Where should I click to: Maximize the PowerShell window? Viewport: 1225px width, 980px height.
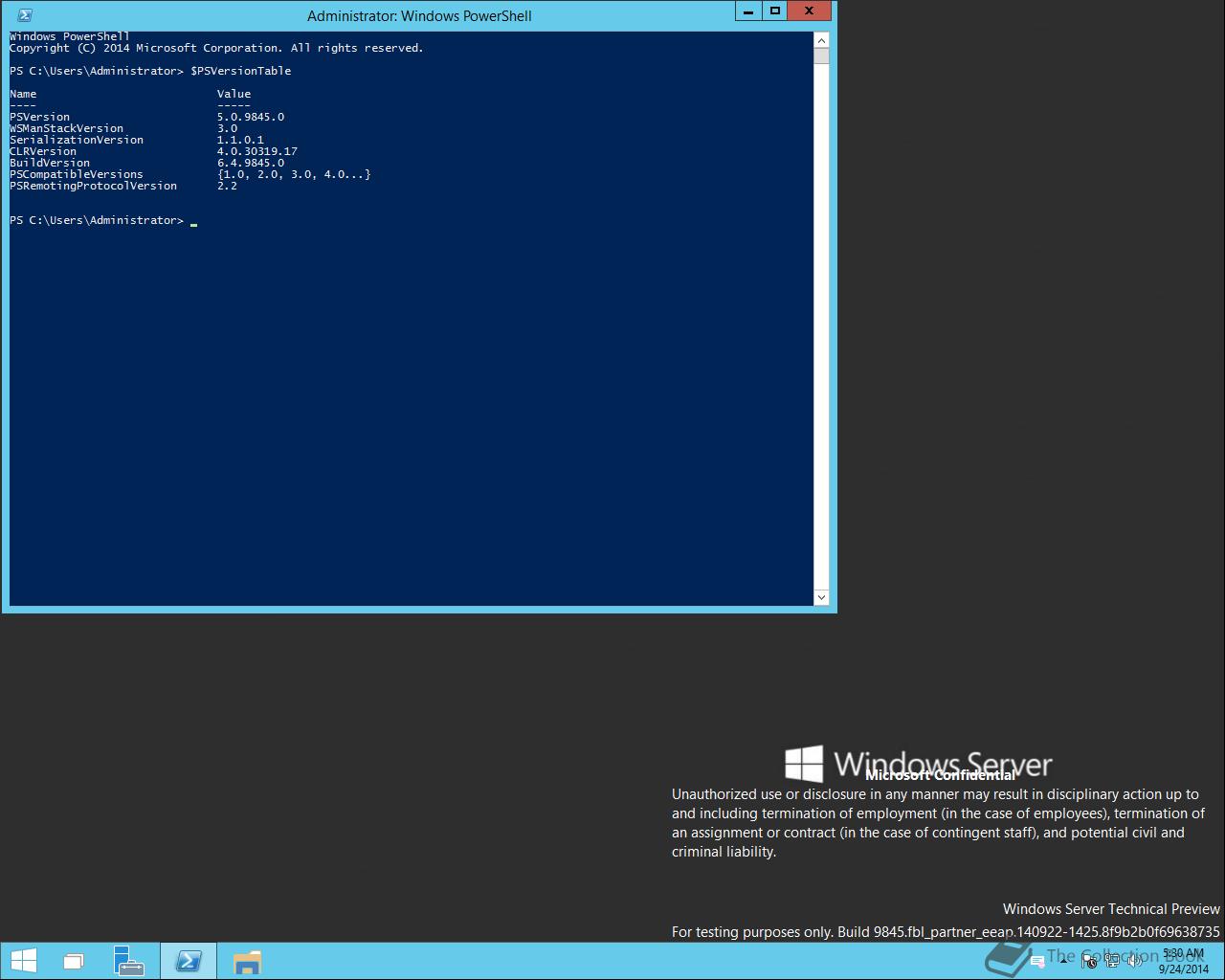coord(775,11)
